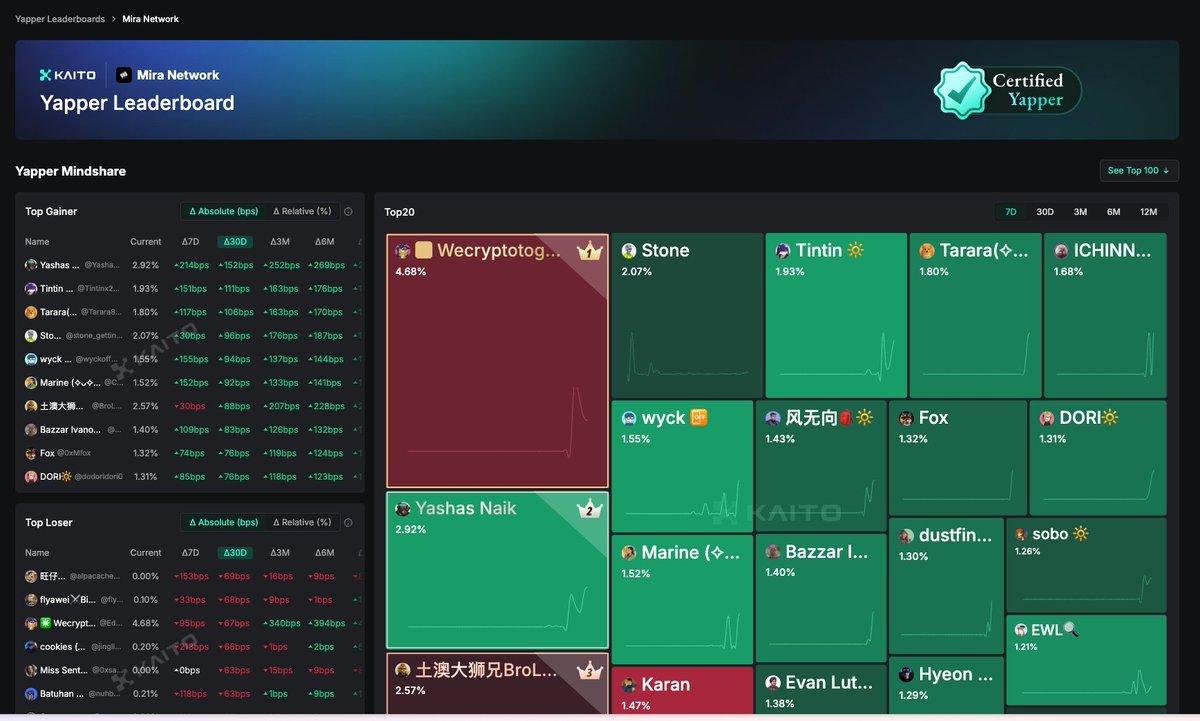The width and height of the screenshot is (1200, 721).
Task: Click Evan Lut avatar in treemap tile
Action: (x=773, y=683)
